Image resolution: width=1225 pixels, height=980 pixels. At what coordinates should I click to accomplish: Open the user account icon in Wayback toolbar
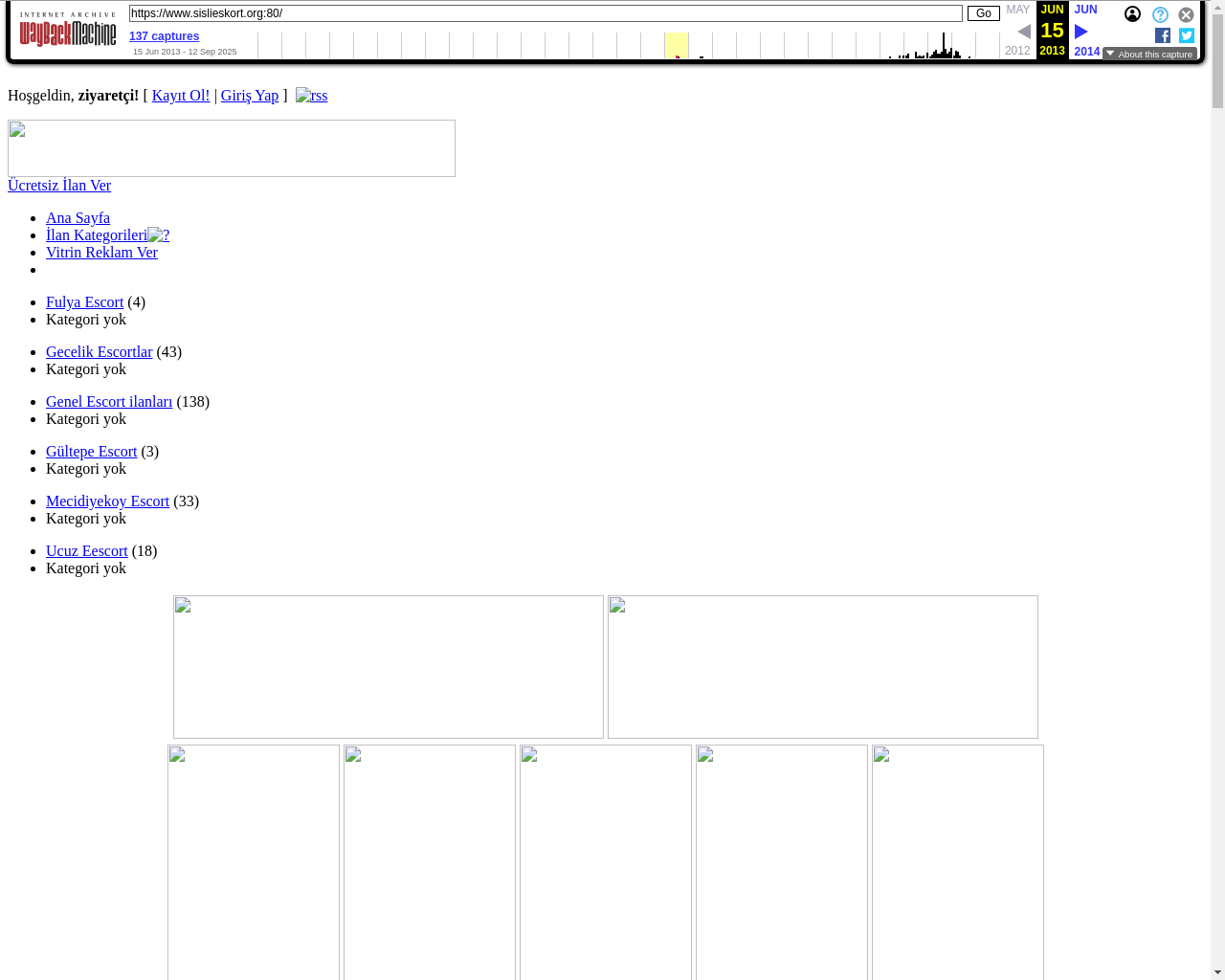pyautogui.click(x=1132, y=14)
